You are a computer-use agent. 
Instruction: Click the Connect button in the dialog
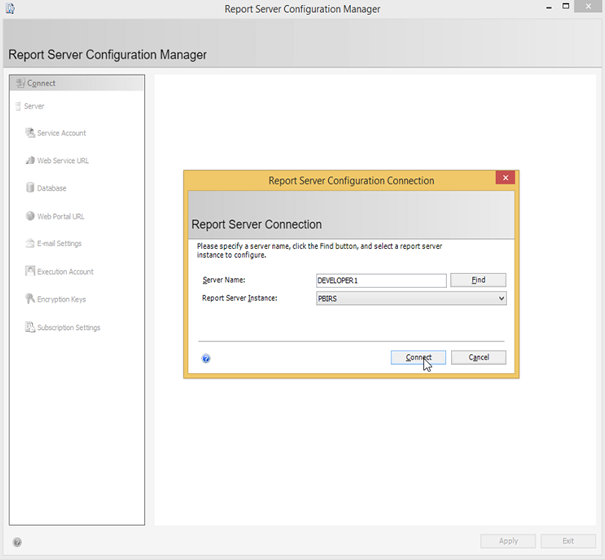[x=418, y=357]
